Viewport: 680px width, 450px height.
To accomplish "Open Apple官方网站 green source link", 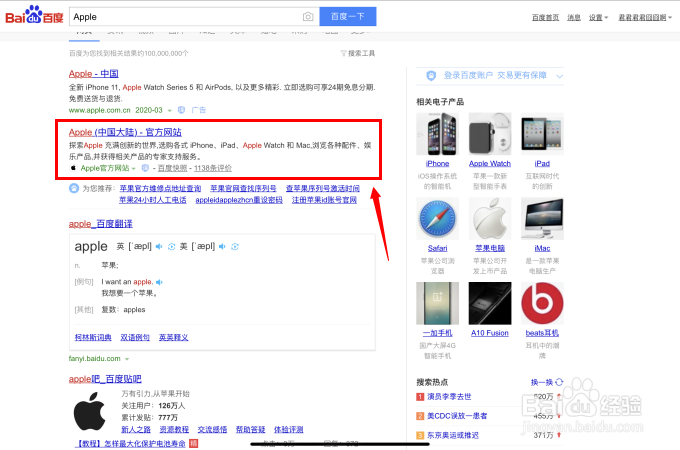I will point(105,168).
